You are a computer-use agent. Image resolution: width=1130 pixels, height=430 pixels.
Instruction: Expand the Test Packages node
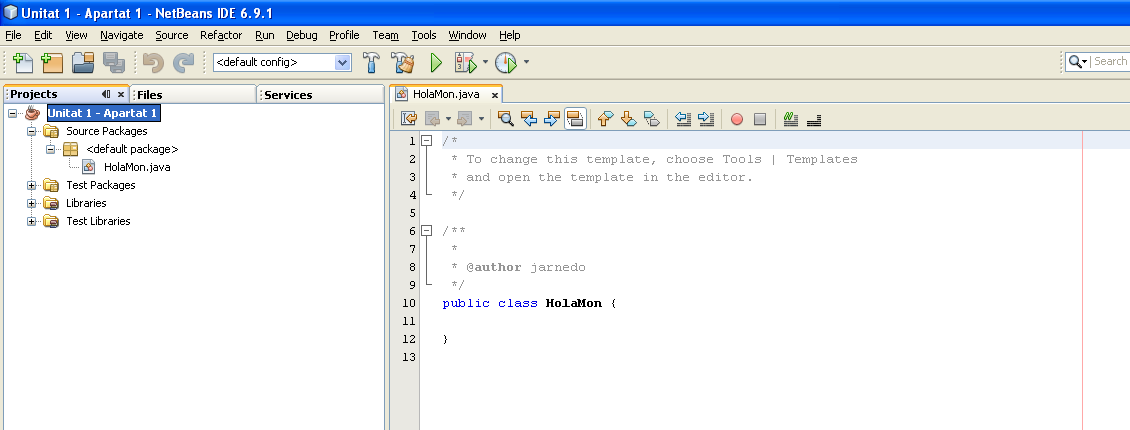(31, 185)
